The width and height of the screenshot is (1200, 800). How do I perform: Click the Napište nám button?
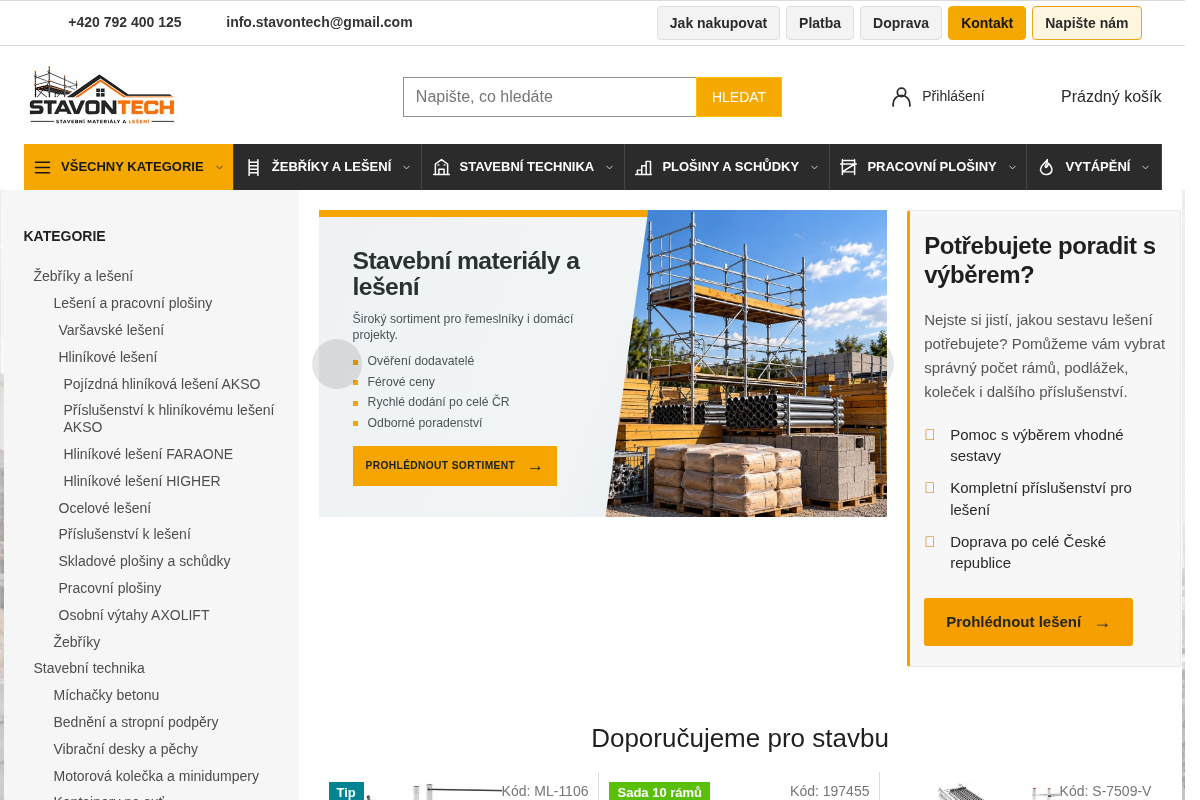(1087, 23)
